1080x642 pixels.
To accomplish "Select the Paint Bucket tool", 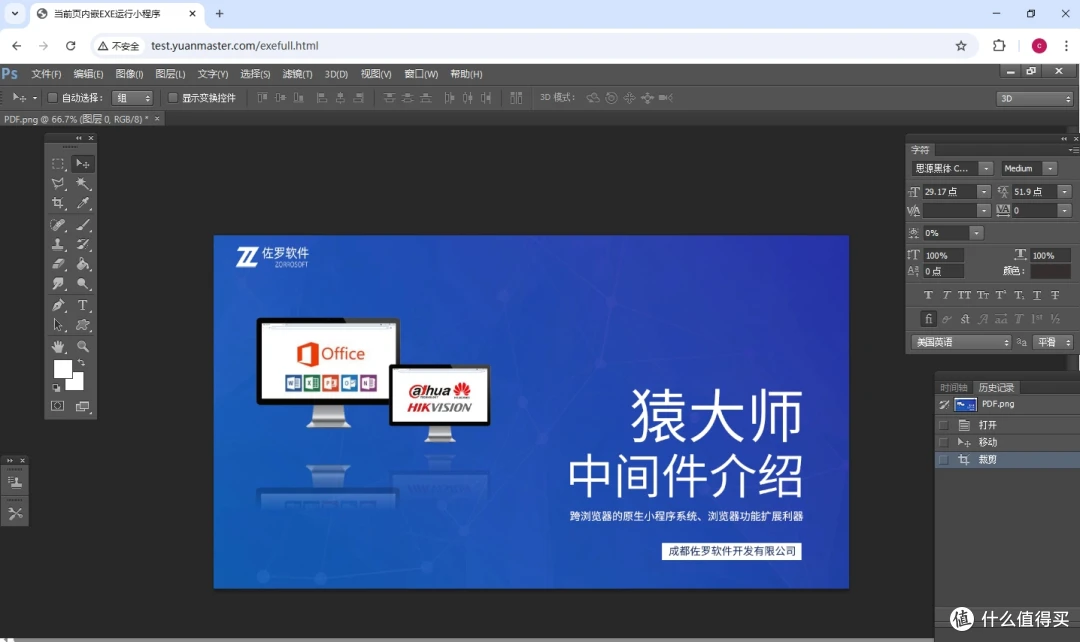I will [83, 264].
